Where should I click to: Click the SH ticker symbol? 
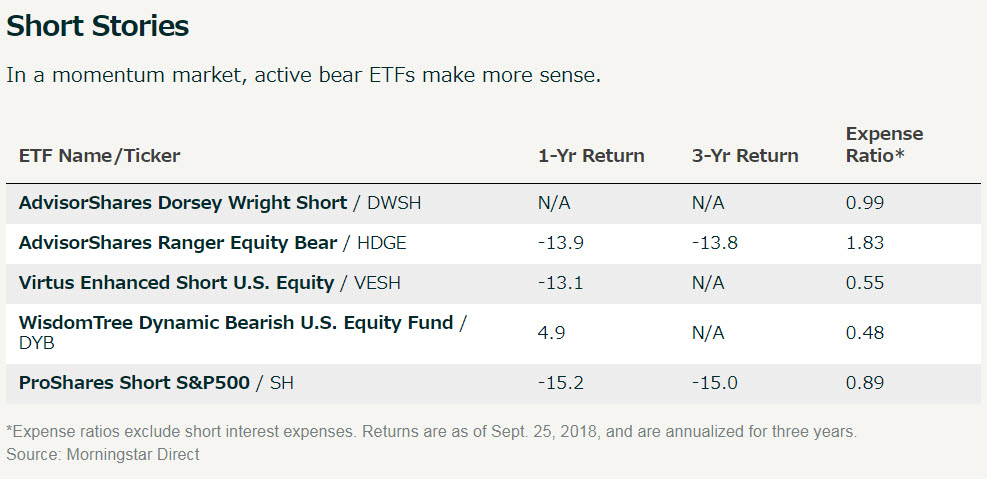click(x=281, y=383)
